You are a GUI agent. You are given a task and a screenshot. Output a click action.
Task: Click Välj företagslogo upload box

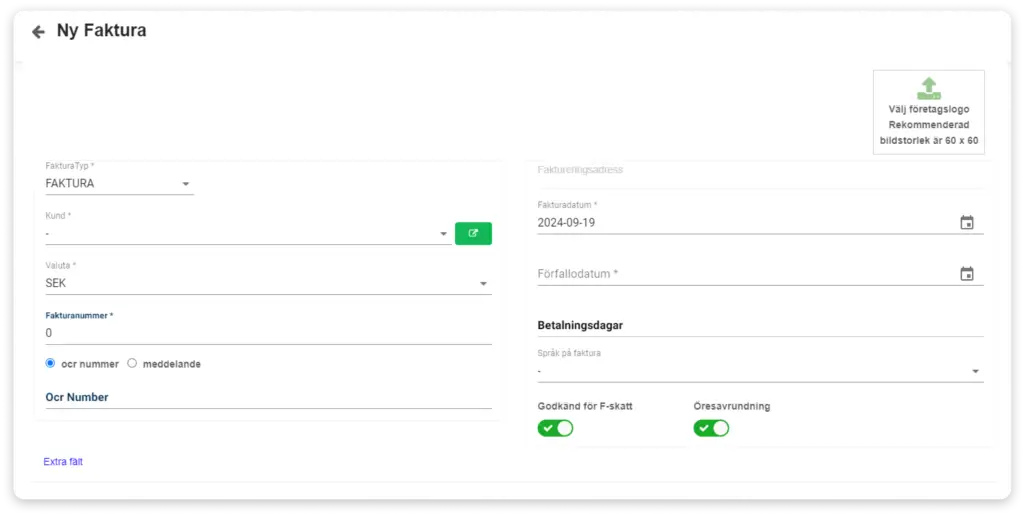point(929,112)
